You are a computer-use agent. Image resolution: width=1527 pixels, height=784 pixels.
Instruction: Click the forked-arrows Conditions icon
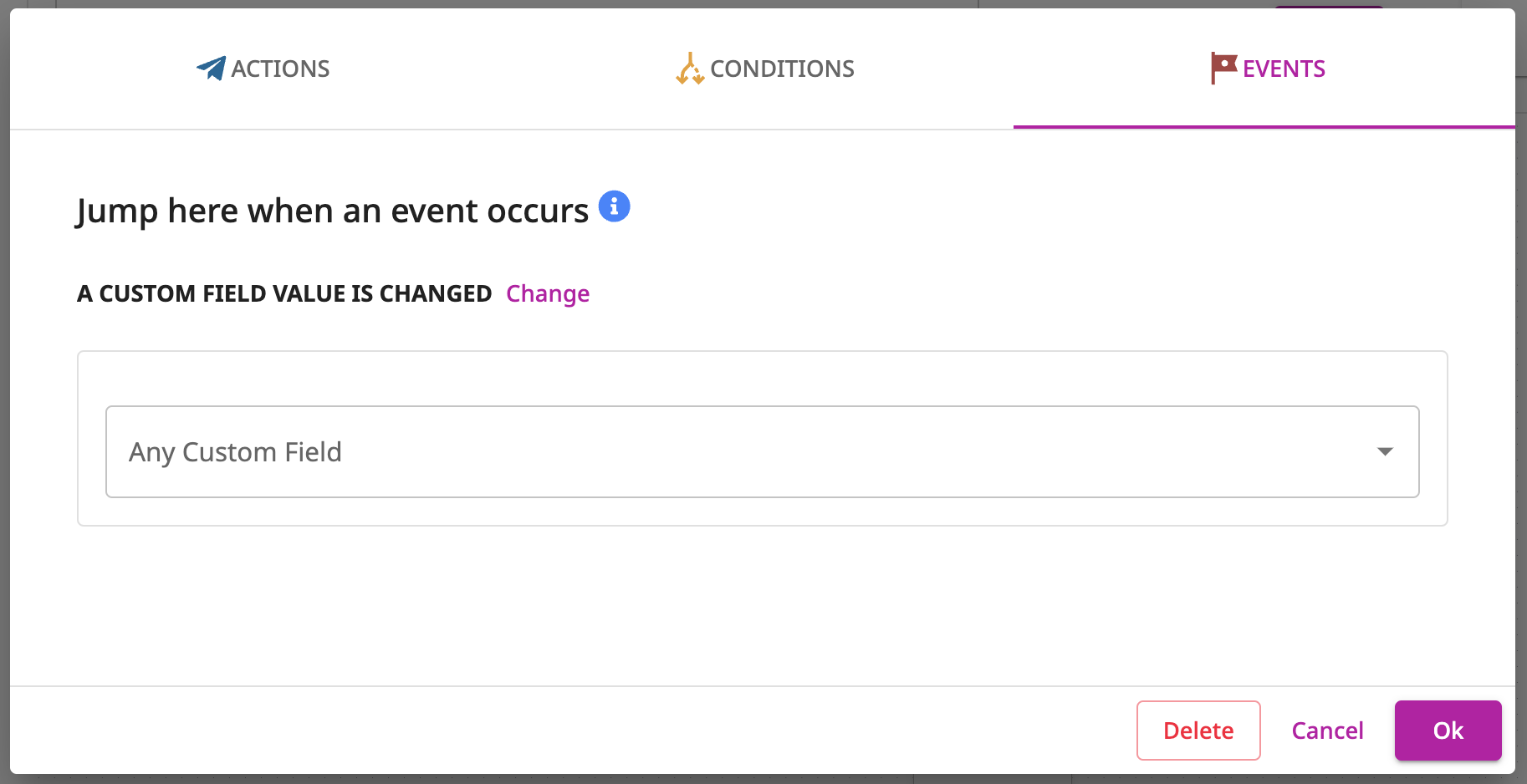[x=690, y=69]
